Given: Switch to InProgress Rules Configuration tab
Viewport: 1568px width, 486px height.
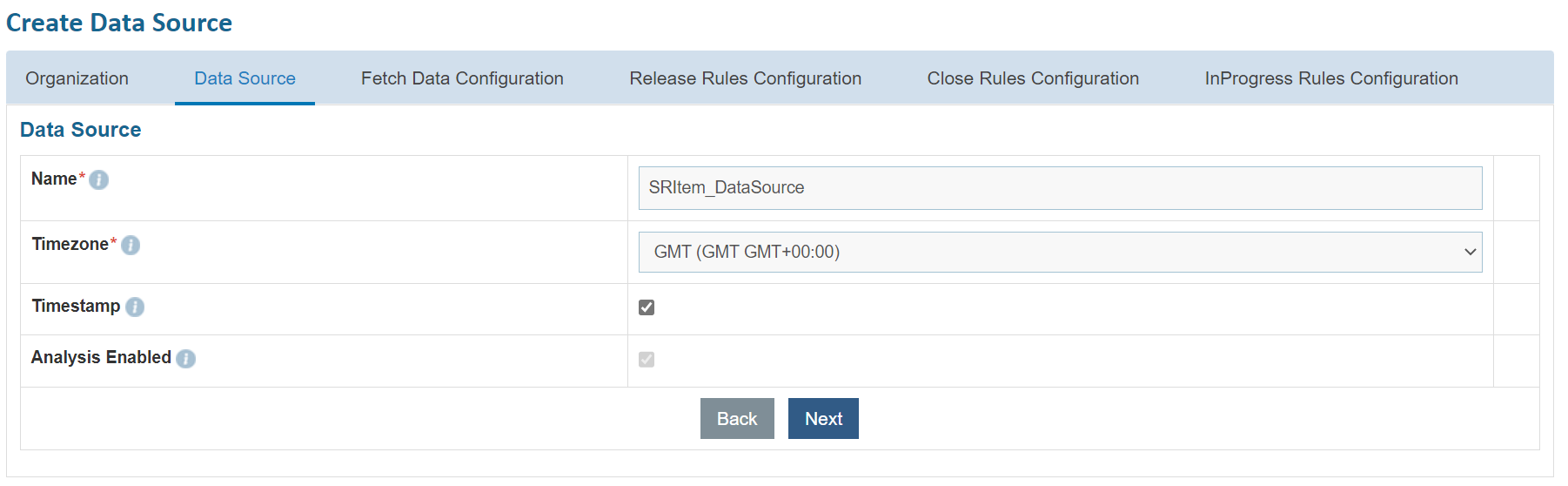Looking at the screenshot, I should [x=1330, y=78].
